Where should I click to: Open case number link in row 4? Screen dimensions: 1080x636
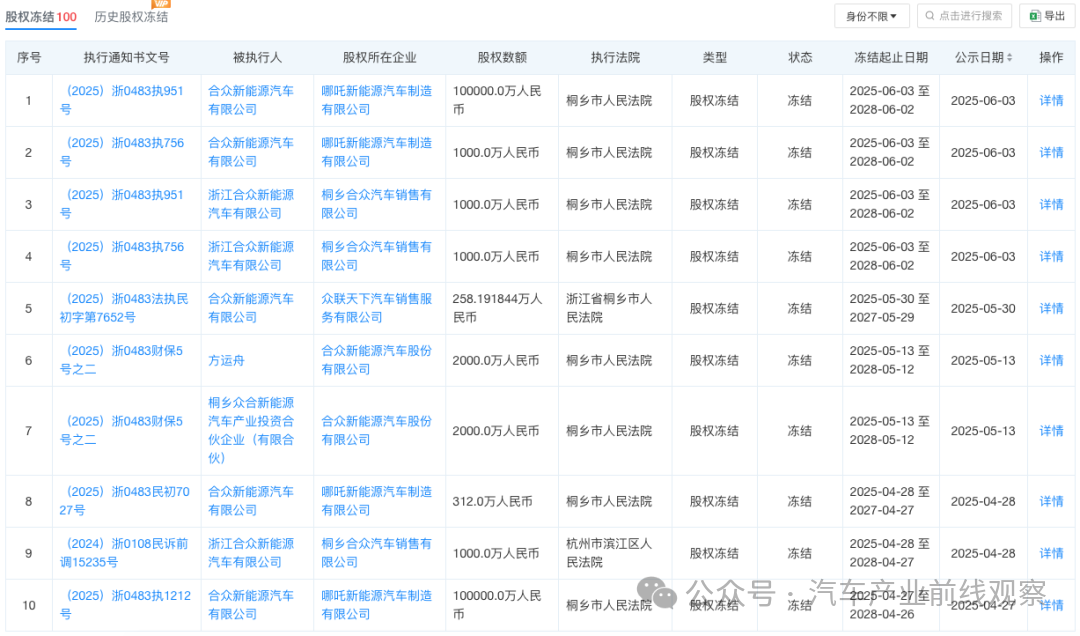122,256
